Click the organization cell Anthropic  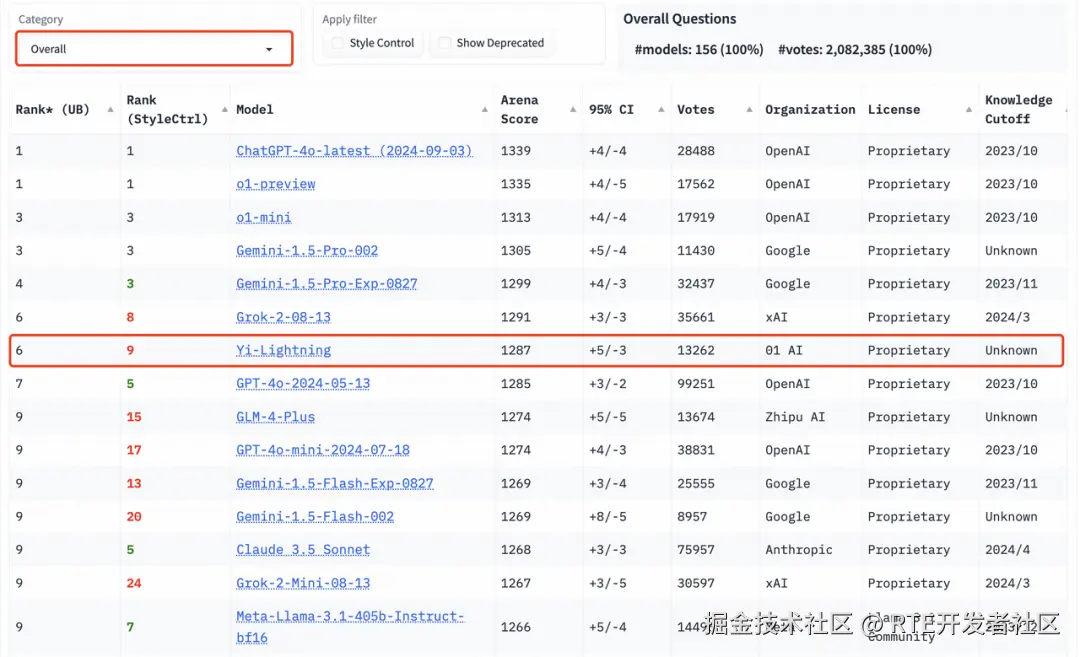point(799,550)
